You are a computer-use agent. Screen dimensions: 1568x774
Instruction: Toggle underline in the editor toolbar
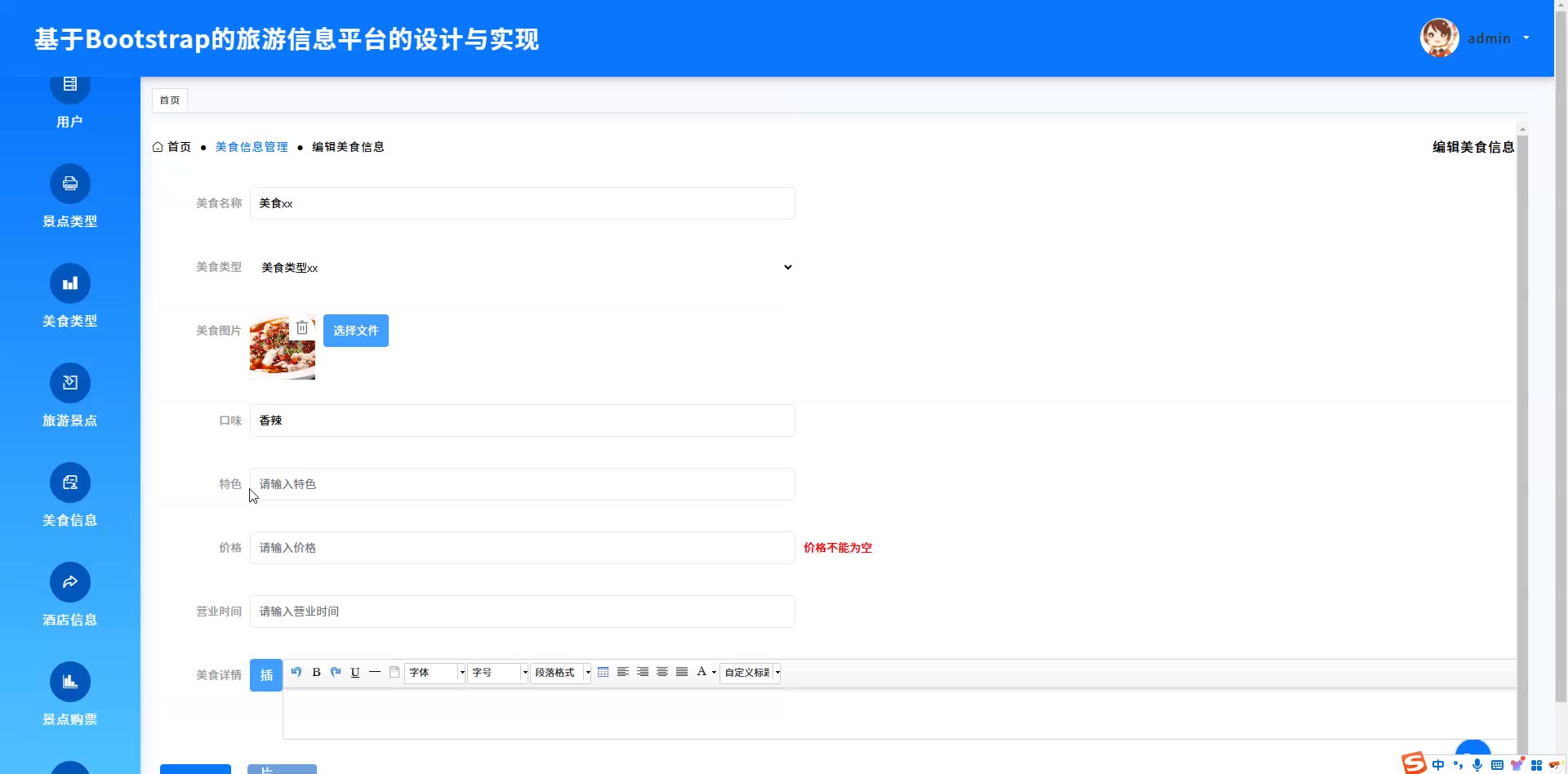click(x=355, y=672)
